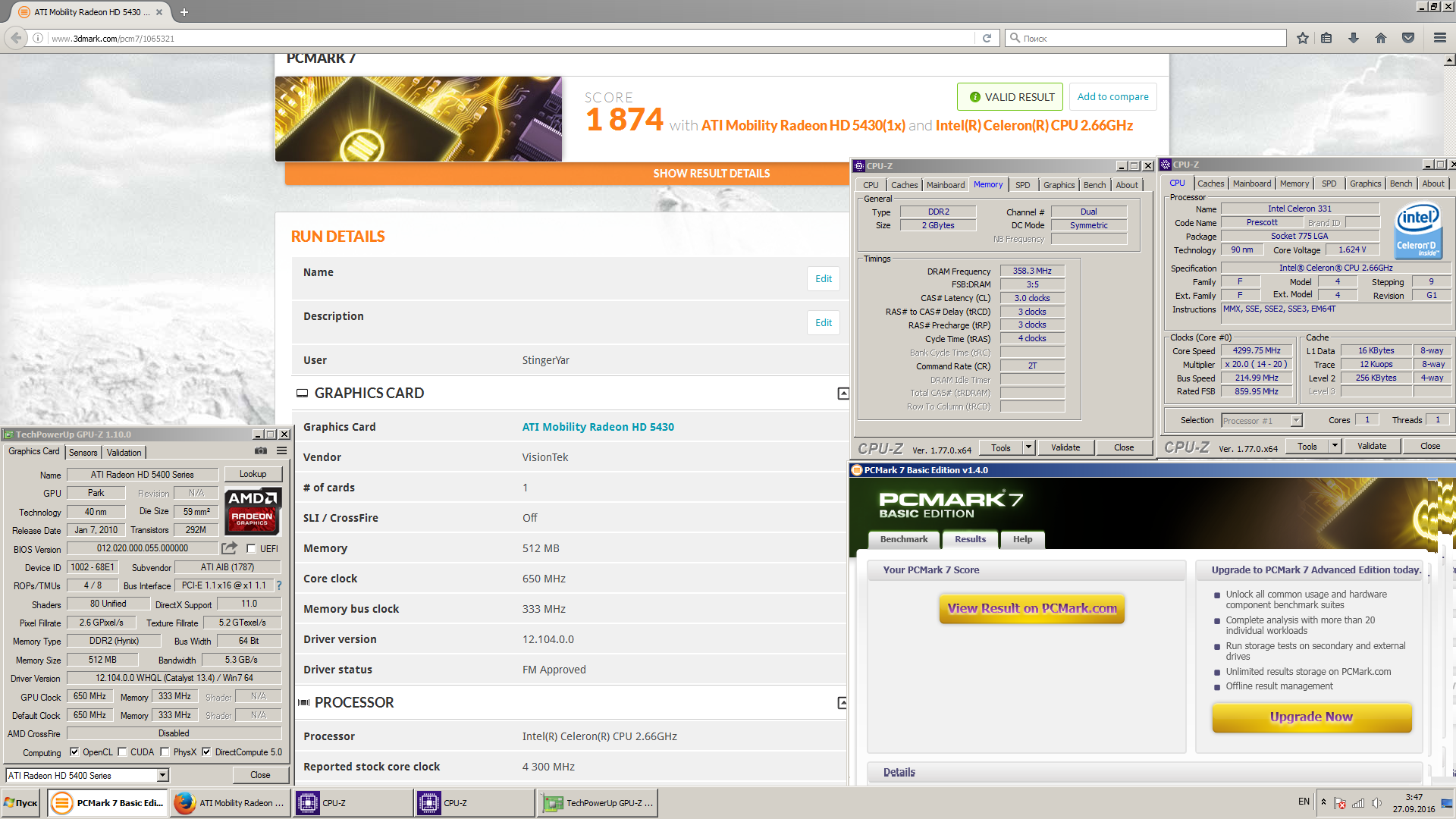The image size is (1456, 819).
Task: Open Help tab in PCMark 7
Action: point(1022,539)
